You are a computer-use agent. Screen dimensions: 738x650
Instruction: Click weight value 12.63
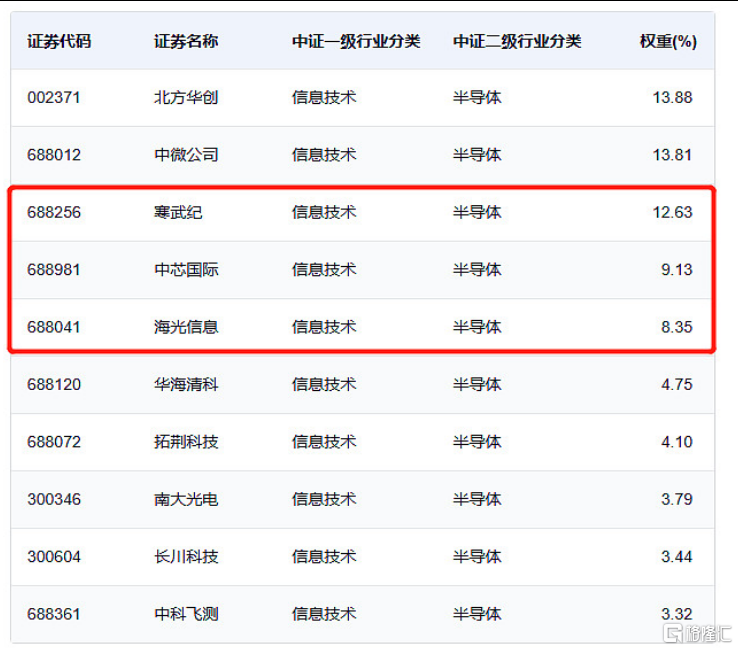coord(672,212)
